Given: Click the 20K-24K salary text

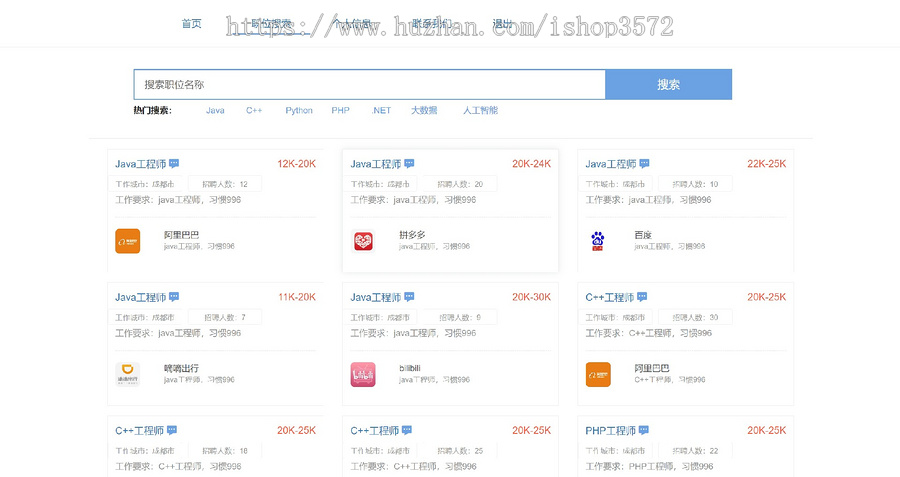Looking at the screenshot, I should coord(532,164).
